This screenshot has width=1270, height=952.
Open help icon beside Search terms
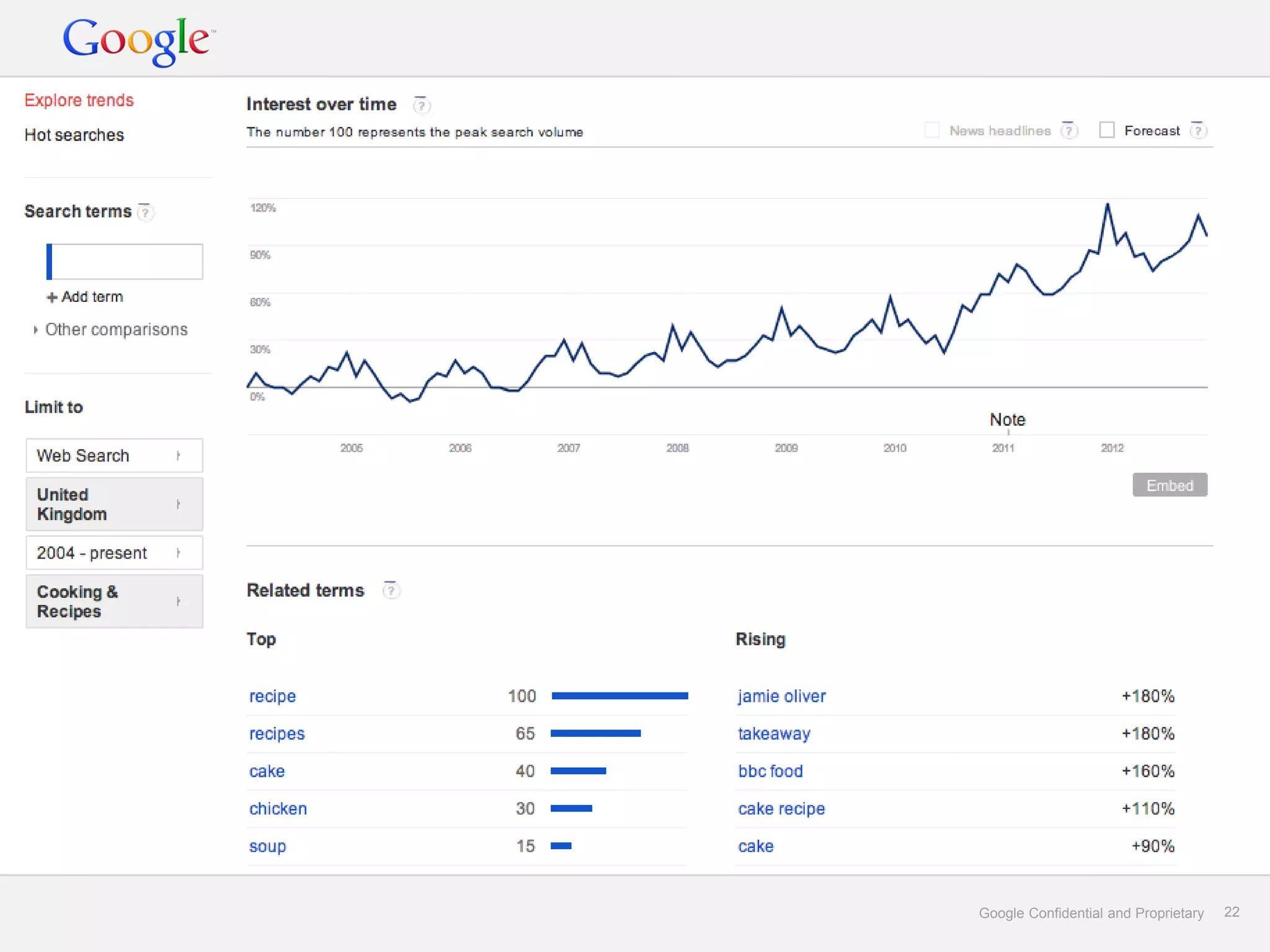pyautogui.click(x=145, y=213)
